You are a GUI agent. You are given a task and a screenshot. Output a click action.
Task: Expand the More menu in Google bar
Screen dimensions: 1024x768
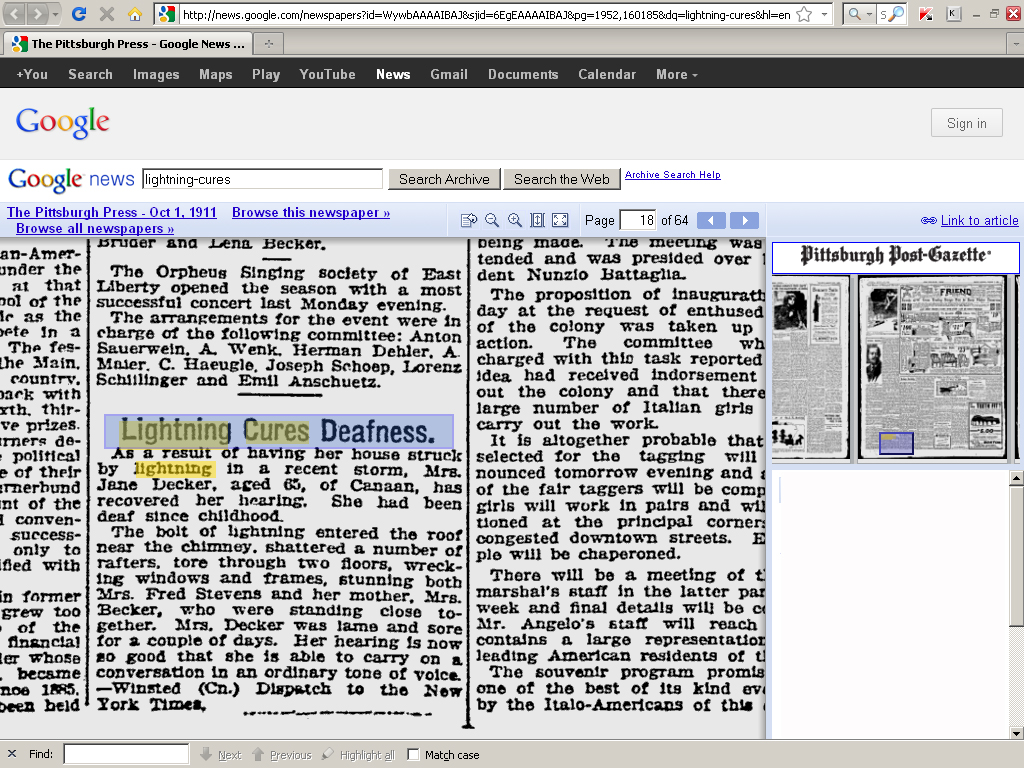coord(677,74)
